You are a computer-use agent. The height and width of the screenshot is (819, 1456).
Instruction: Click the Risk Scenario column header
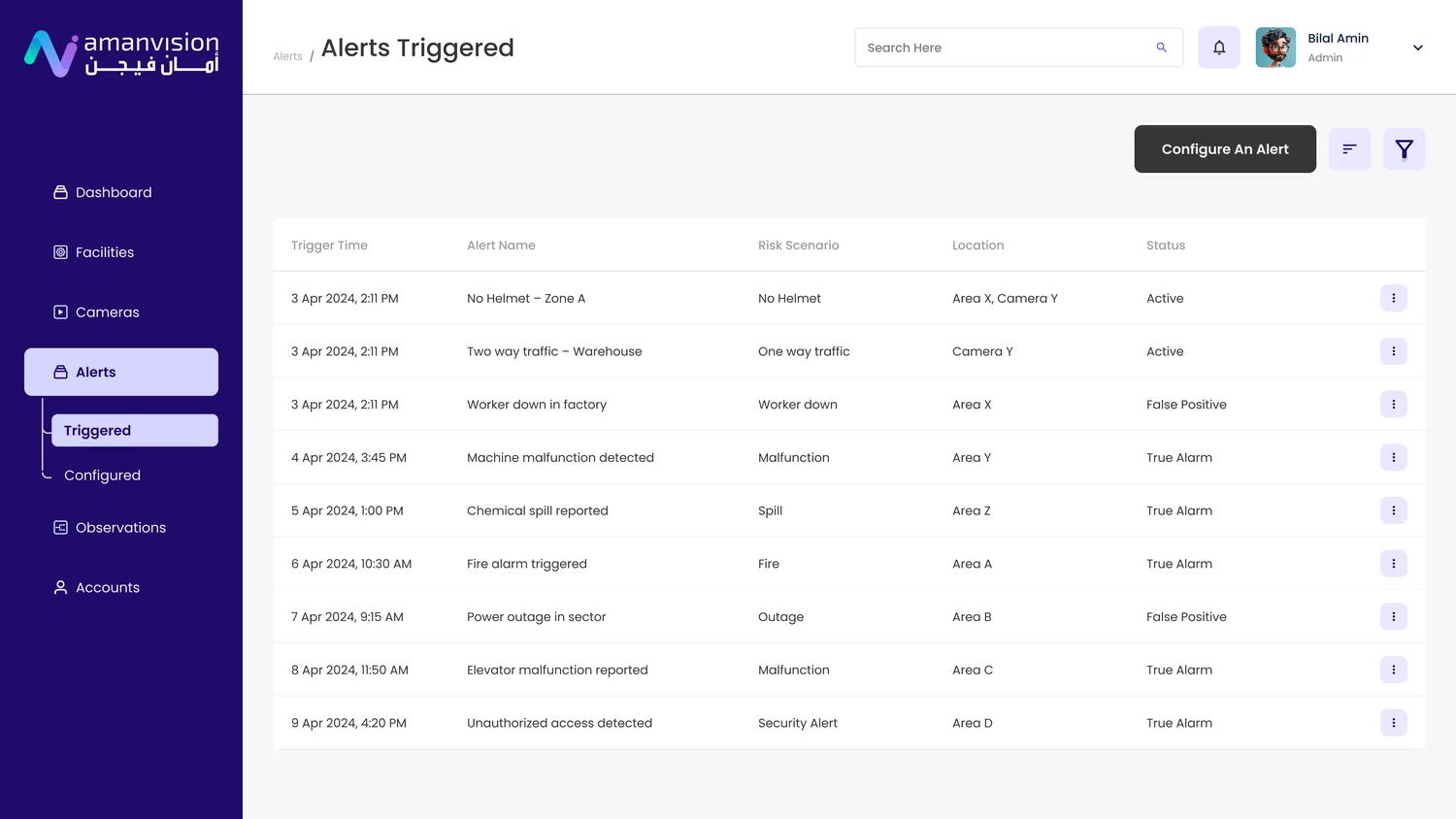tap(798, 246)
